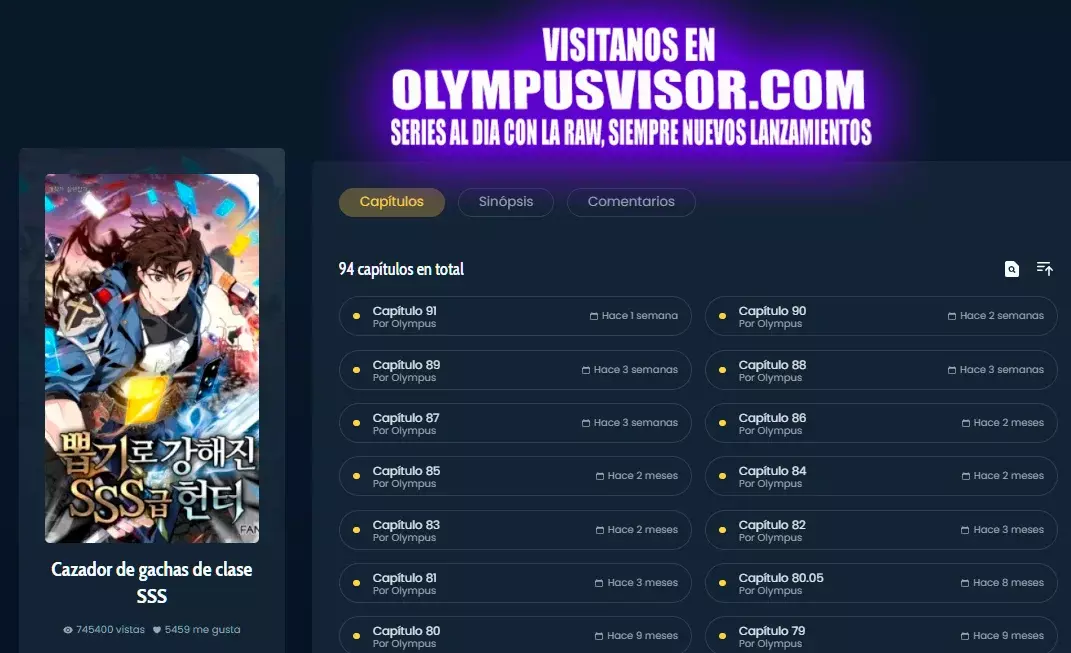Click 'Por Olympus' under Capítulo 88

[x=770, y=378]
